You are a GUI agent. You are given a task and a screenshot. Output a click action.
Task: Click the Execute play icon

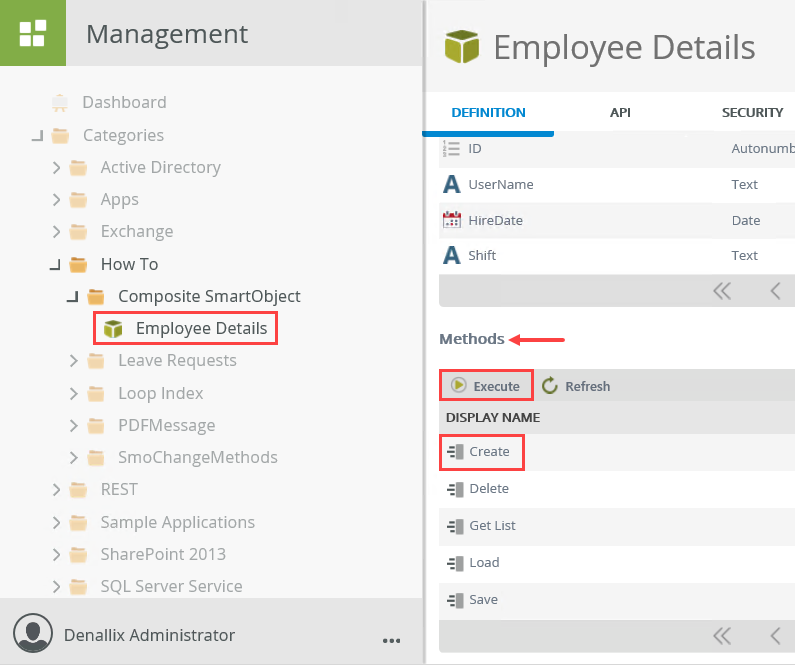(x=459, y=385)
